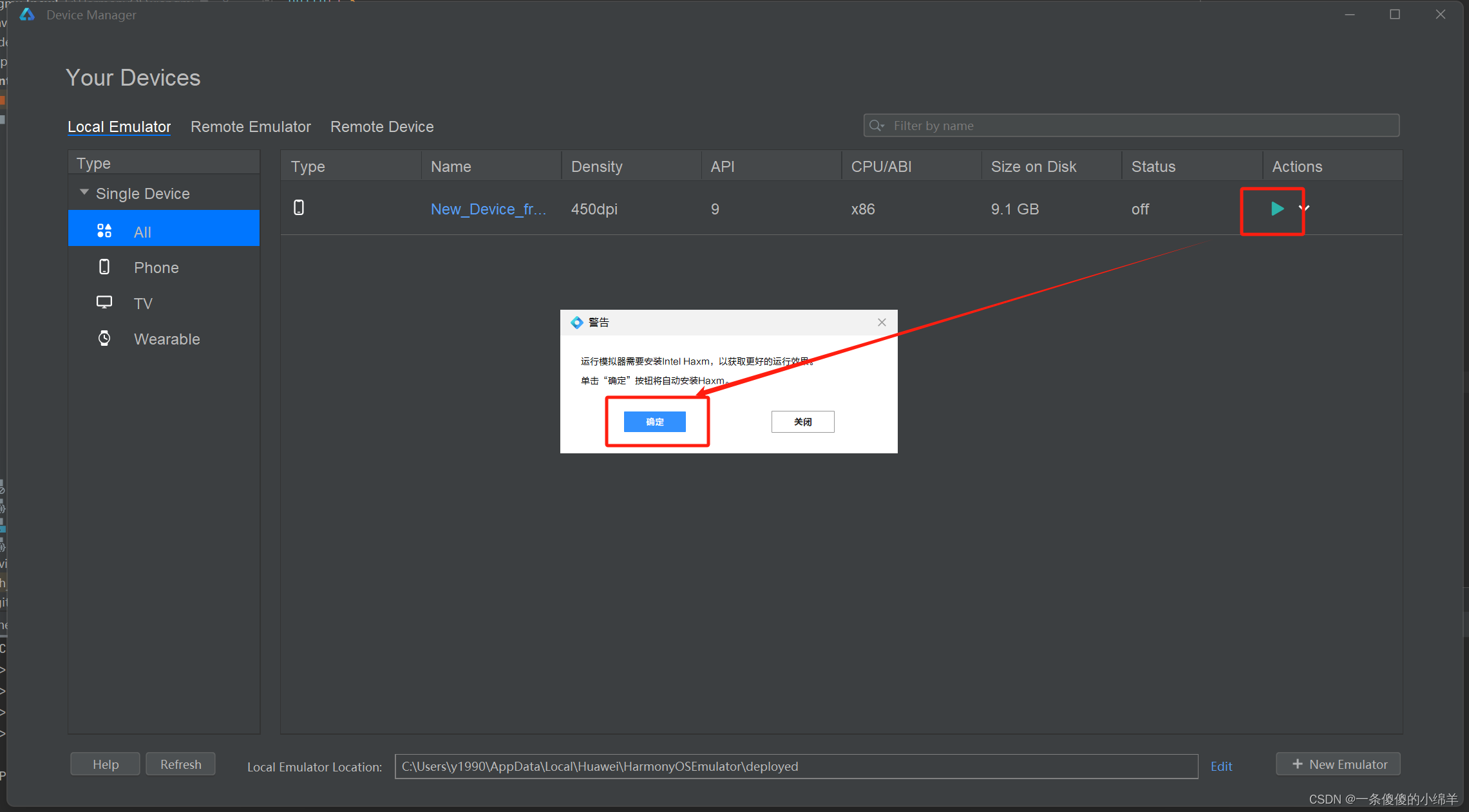Image resolution: width=1469 pixels, height=812 pixels.
Task: Select the Phone device category
Action: click(x=164, y=267)
